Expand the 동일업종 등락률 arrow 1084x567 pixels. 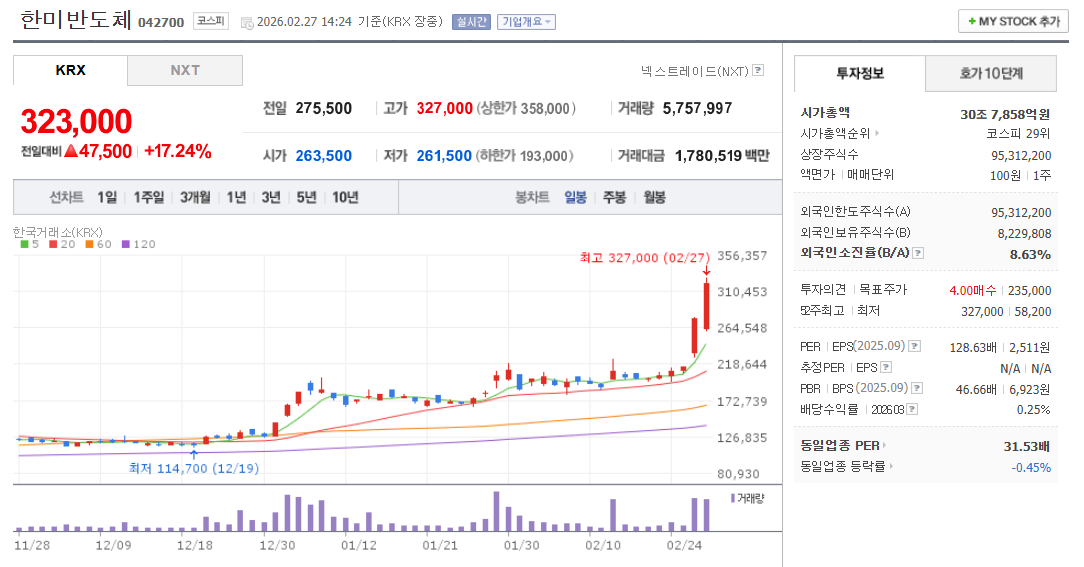click(x=891, y=467)
